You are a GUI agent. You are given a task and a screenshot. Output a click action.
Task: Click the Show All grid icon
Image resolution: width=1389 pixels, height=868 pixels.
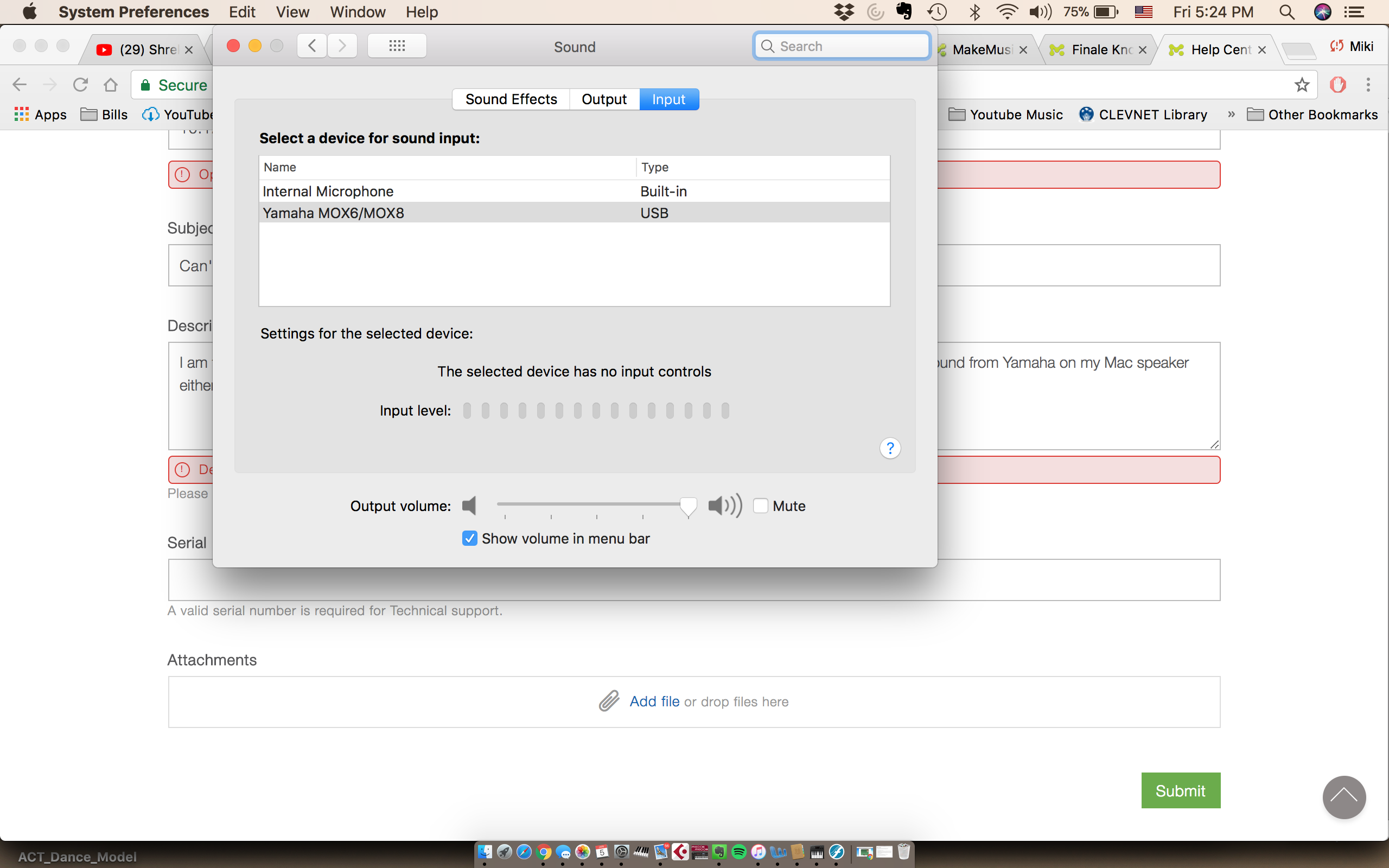[x=397, y=46]
